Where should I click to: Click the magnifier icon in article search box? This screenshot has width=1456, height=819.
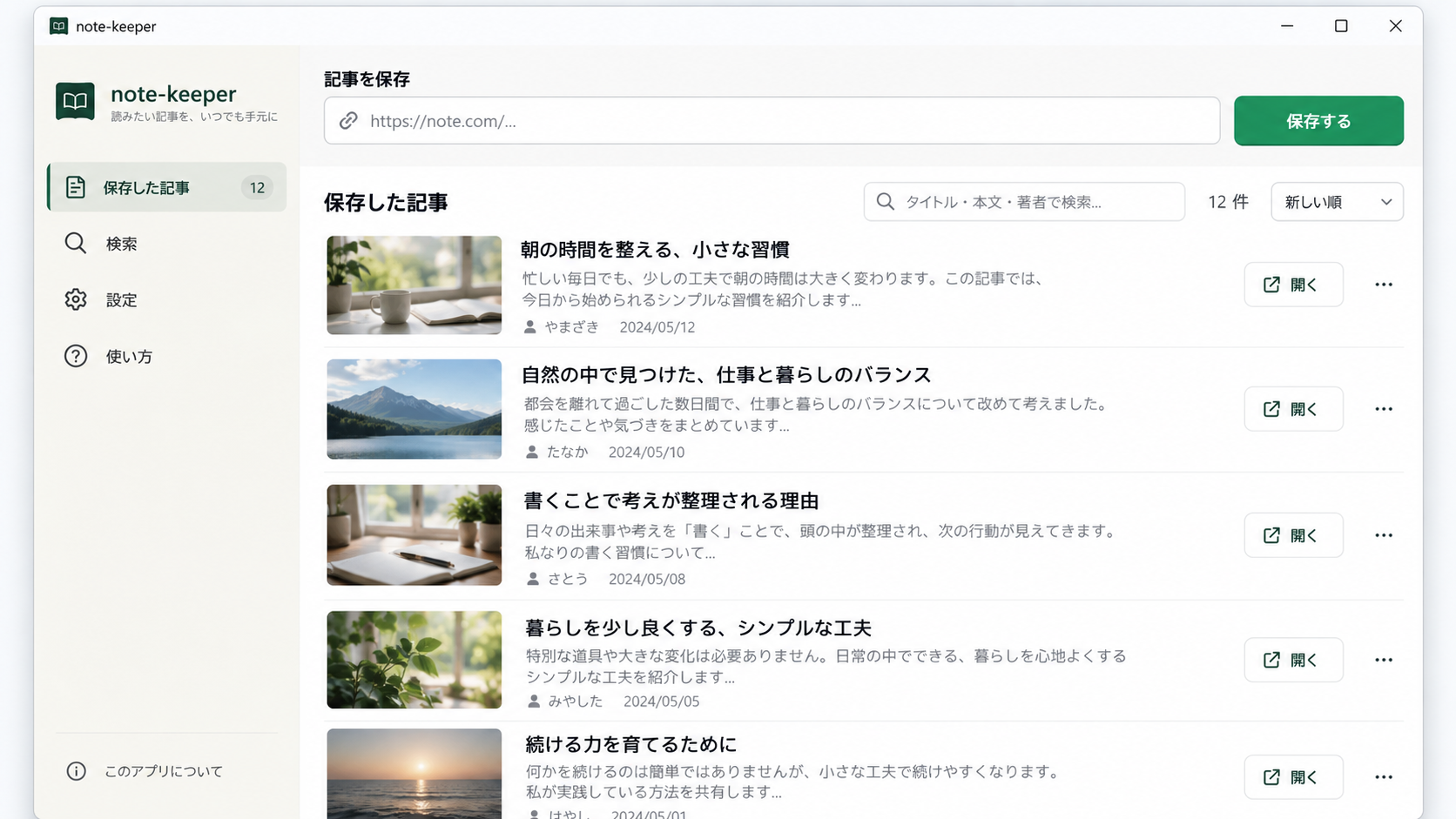886,202
